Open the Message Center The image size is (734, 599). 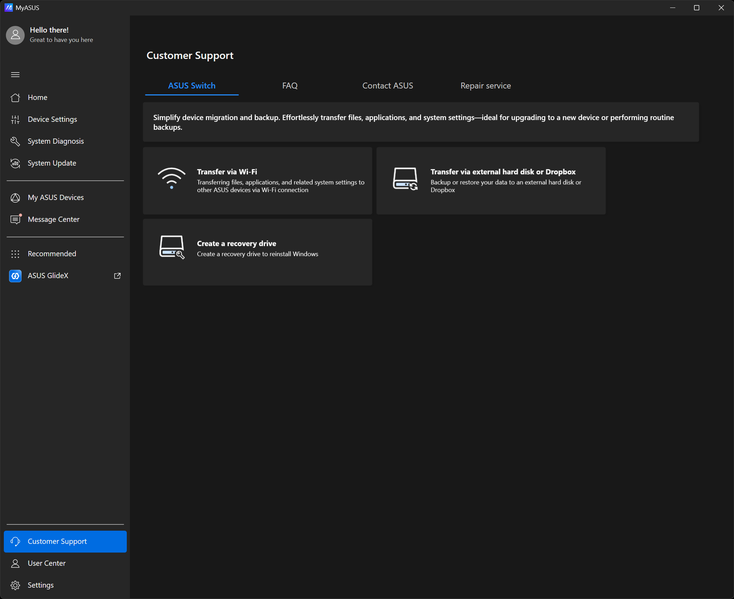click(x=65, y=219)
